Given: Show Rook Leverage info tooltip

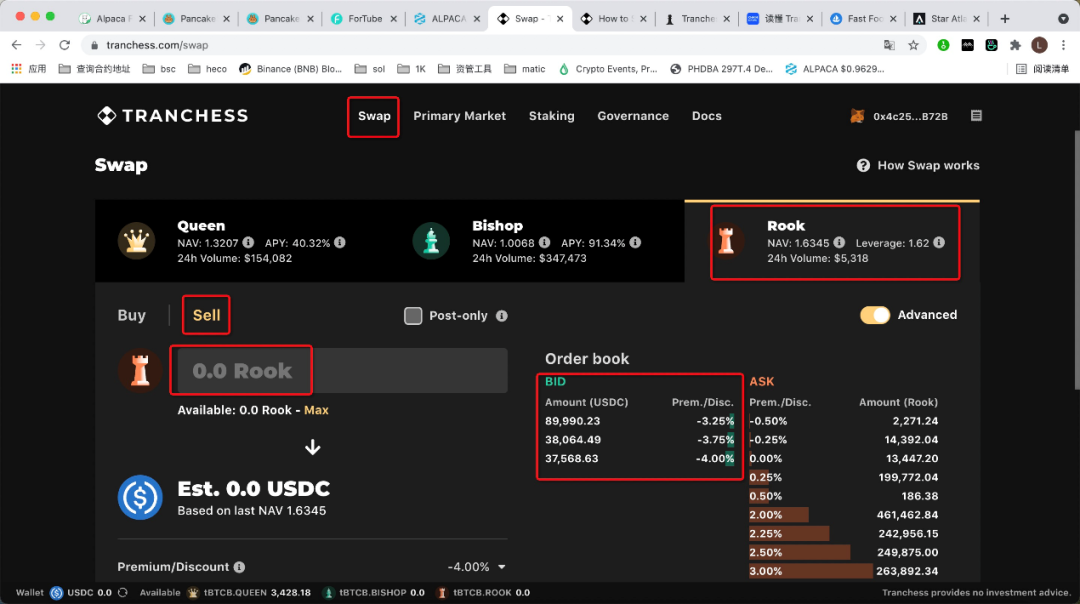Looking at the screenshot, I should tap(939, 242).
